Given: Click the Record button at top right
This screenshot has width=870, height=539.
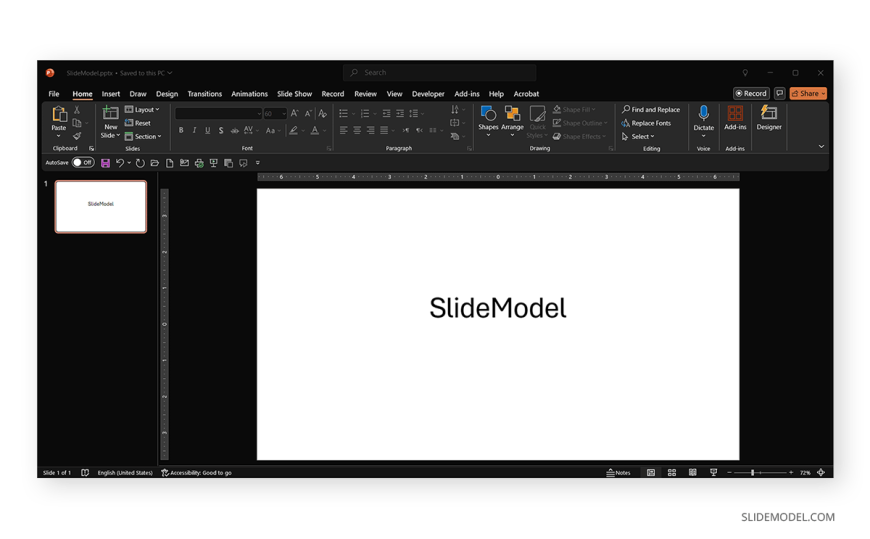Looking at the screenshot, I should 751,93.
